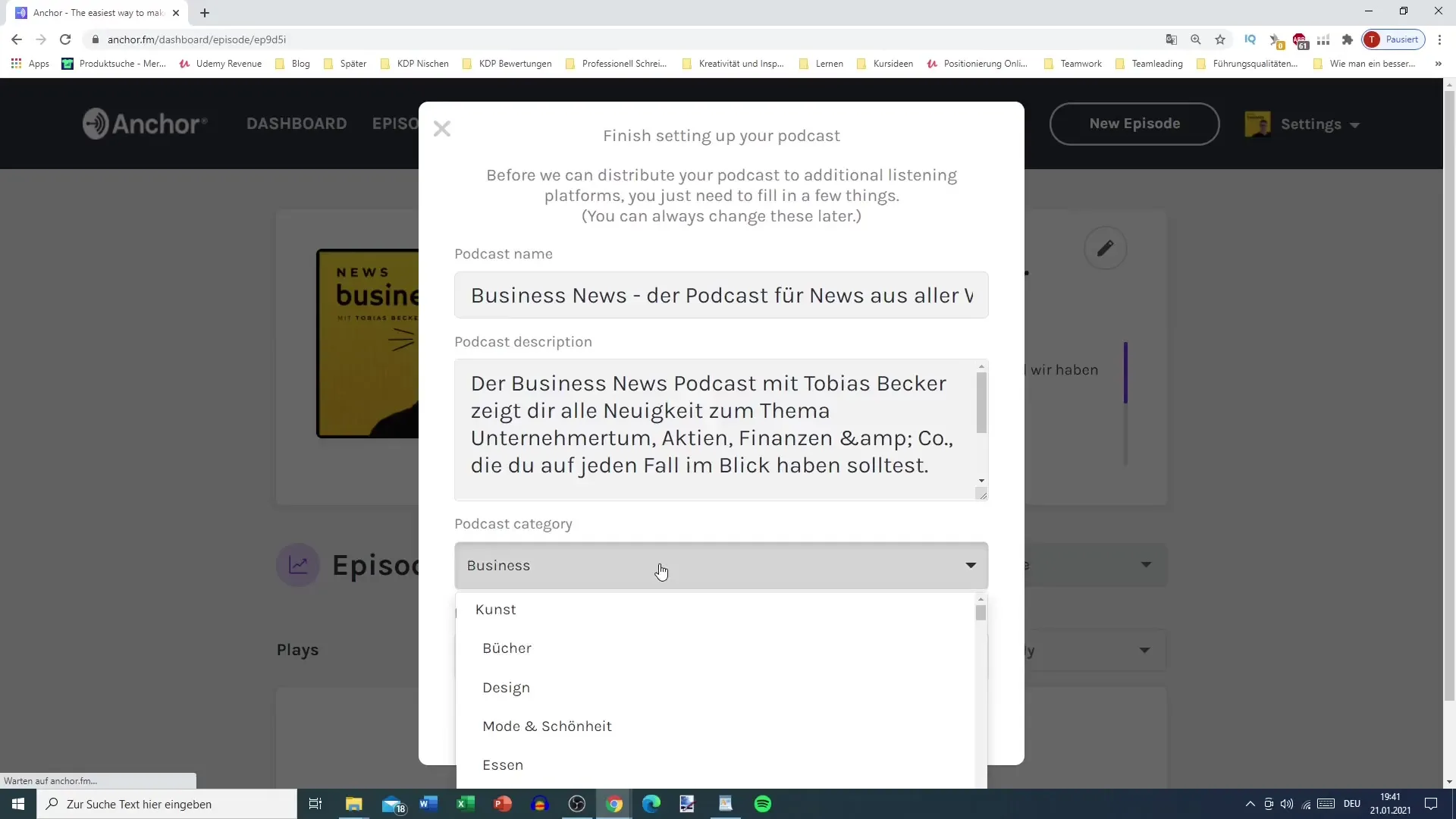Open the Pausiert profile button
Screen dimensions: 1456x819
(x=1394, y=39)
